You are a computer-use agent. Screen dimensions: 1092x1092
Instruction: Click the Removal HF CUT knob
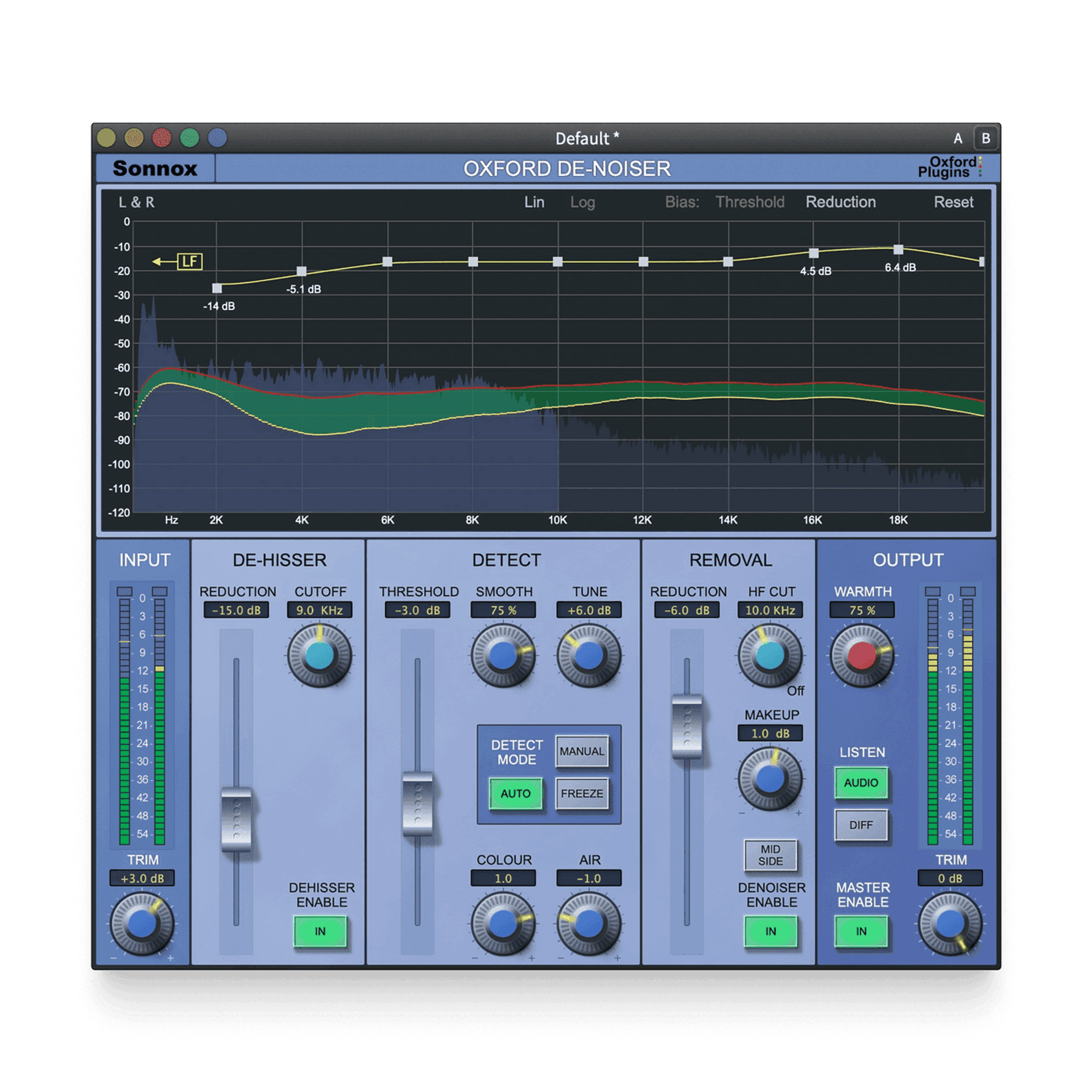[770, 656]
